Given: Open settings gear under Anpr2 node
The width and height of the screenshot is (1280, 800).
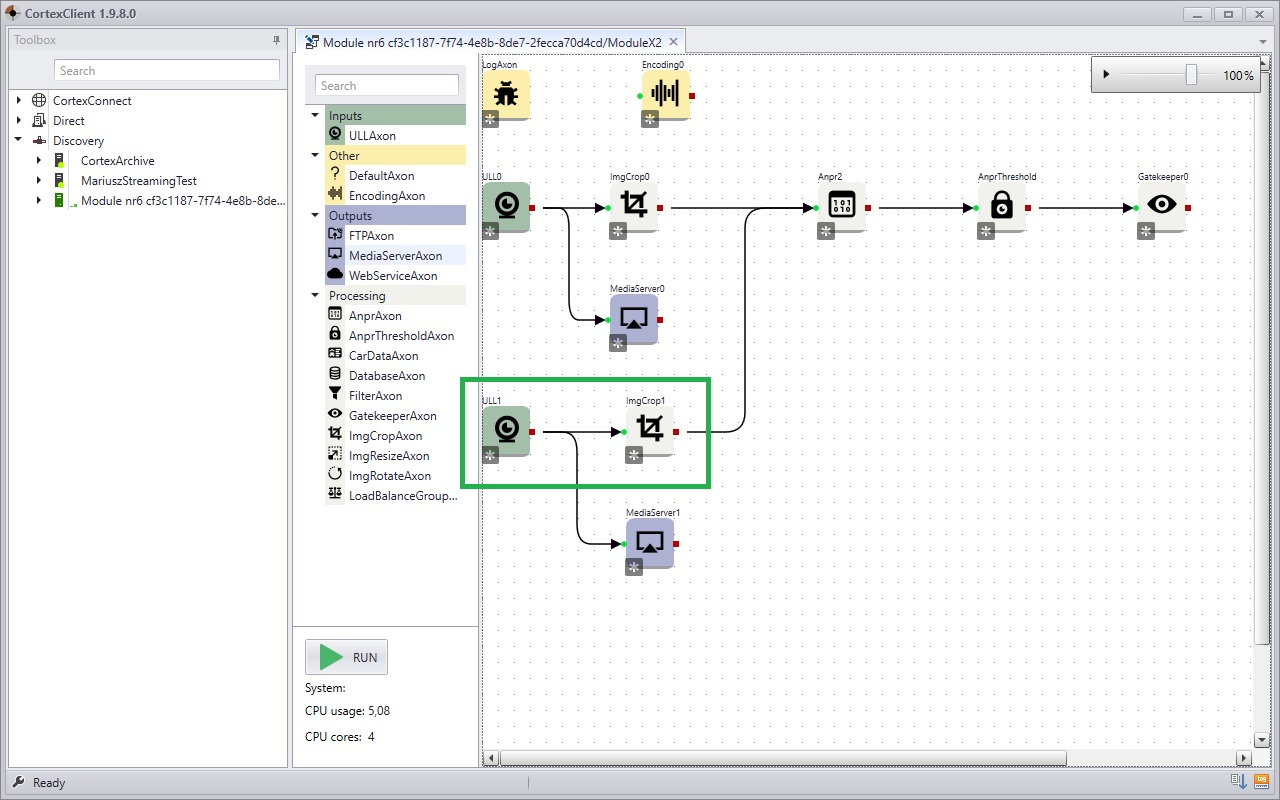Looking at the screenshot, I should click(826, 231).
